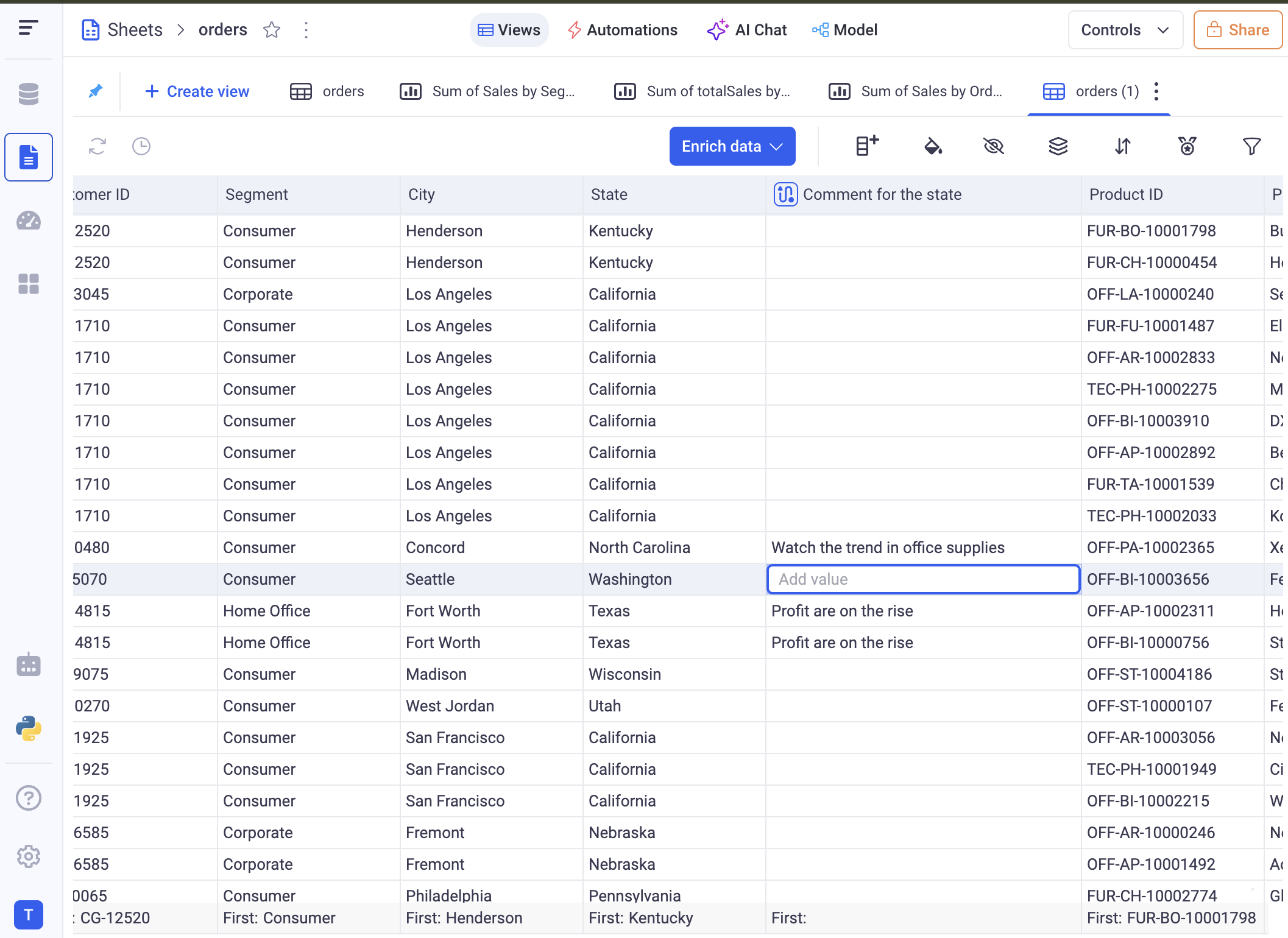Click the add column icon in toolbar
The image size is (1288, 938).
pos(867,146)
